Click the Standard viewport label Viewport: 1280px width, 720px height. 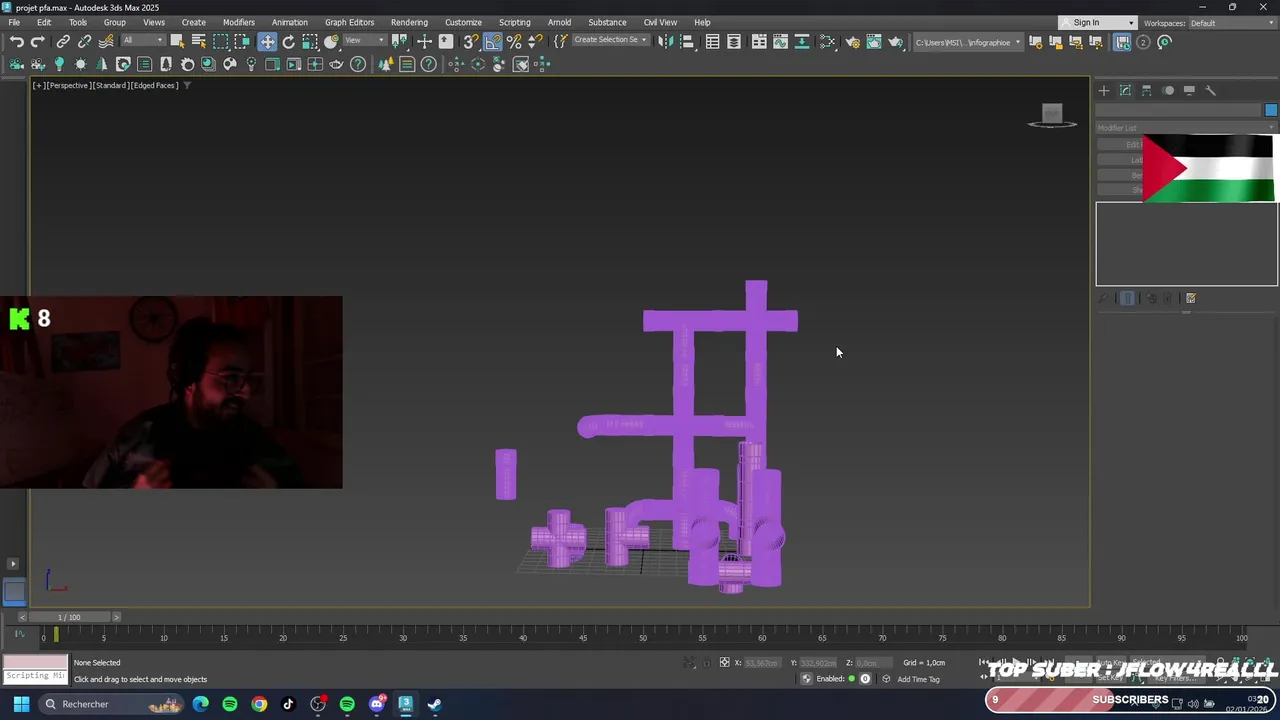tap(111, 86)
